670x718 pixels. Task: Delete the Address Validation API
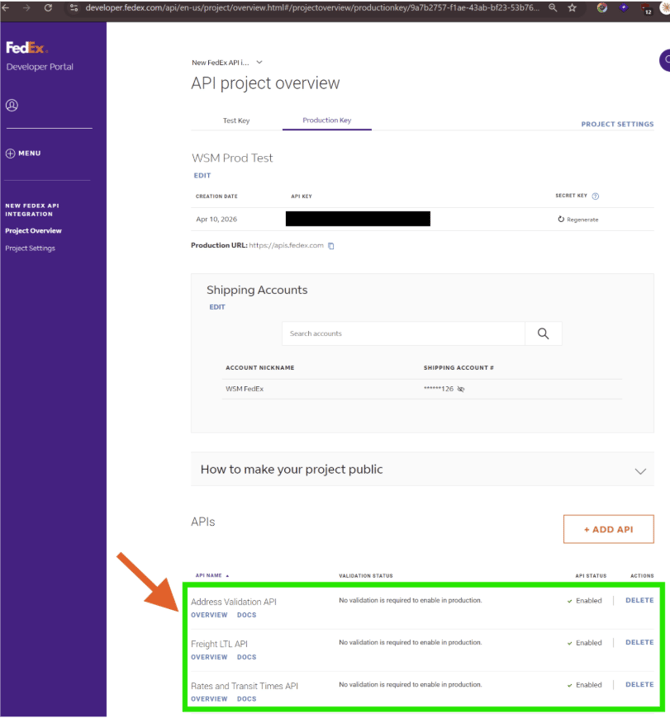click(x=639, y=600)
